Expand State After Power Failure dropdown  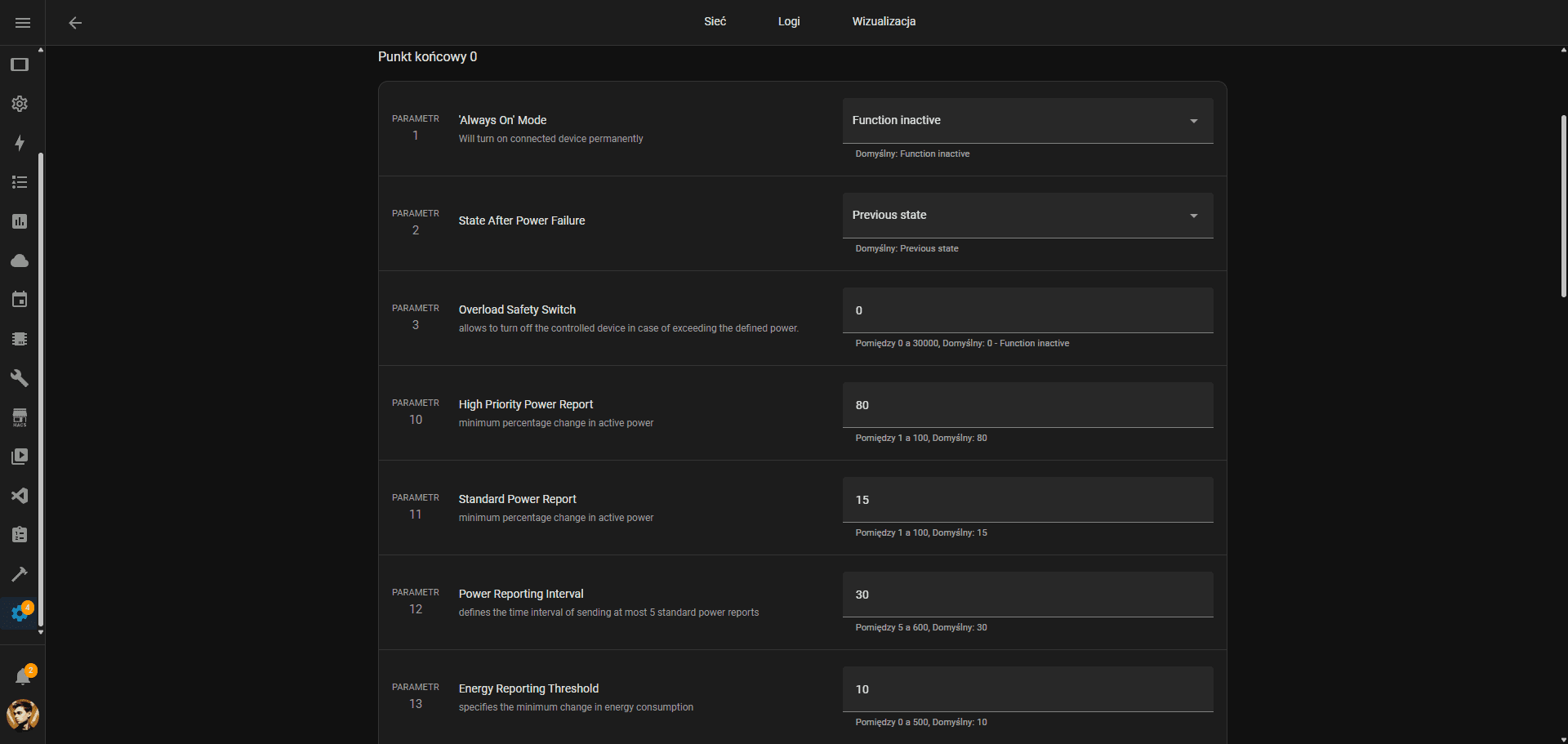[x=1027, y=216]
